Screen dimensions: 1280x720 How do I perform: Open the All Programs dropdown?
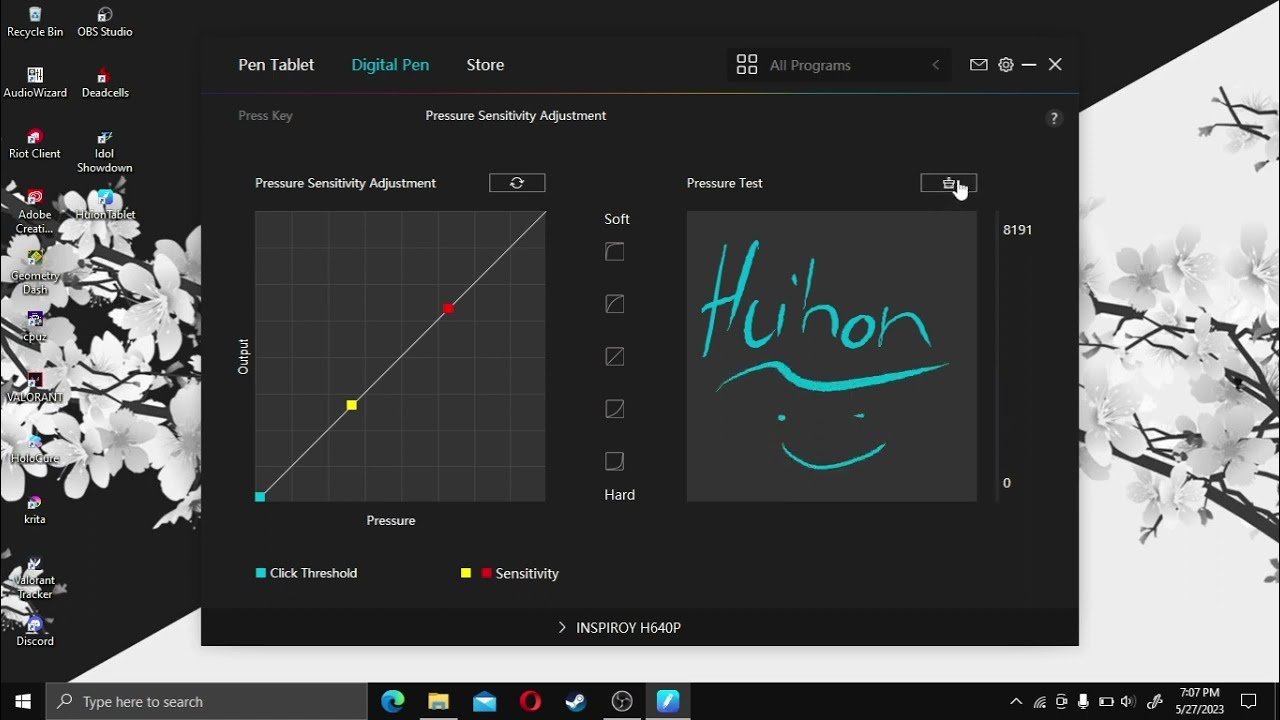[840, 65]
